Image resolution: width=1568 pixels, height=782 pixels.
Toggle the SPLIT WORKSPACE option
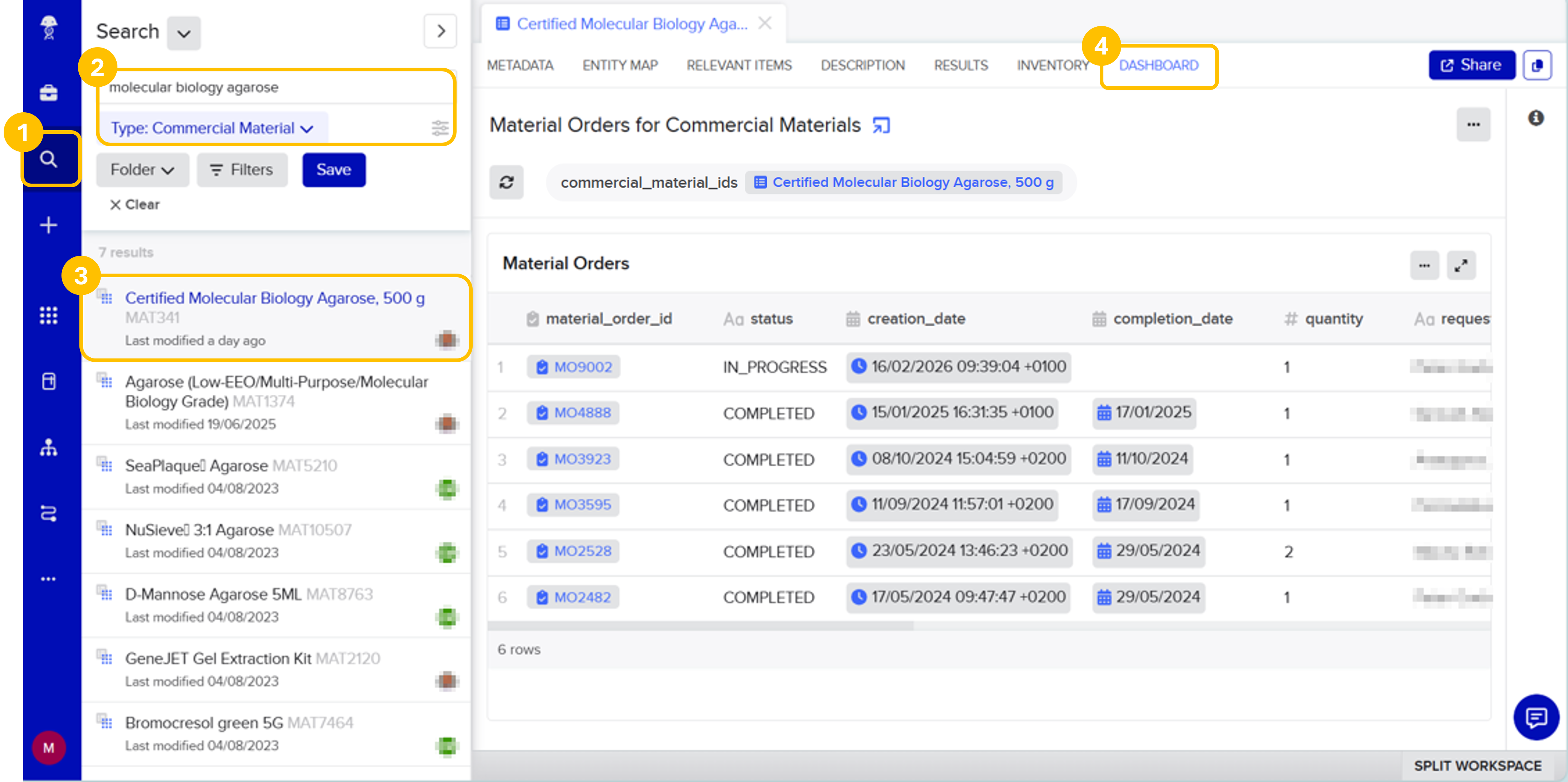(1477, 766)
